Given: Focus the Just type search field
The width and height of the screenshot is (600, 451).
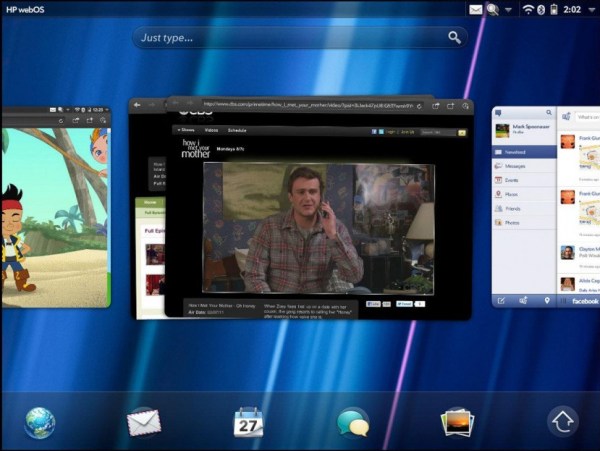Looking at the screenshot, I should pos(300,37).
